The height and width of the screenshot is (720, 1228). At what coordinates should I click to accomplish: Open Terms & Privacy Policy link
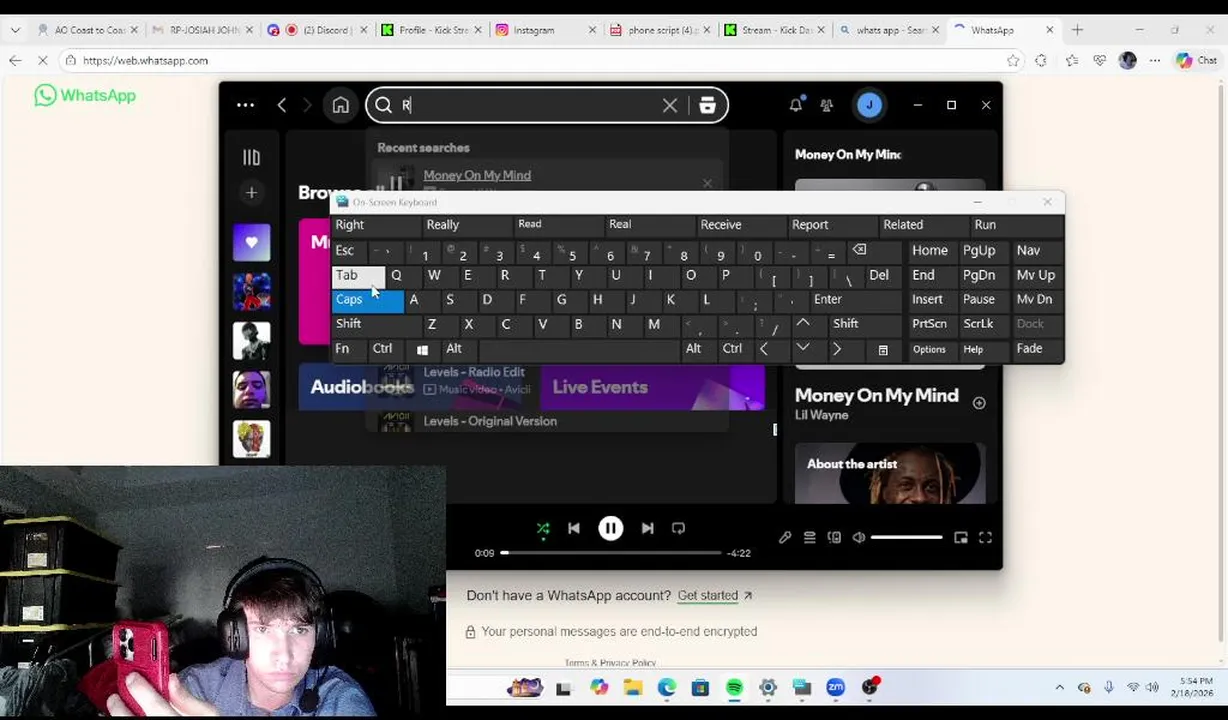point(610,663)
